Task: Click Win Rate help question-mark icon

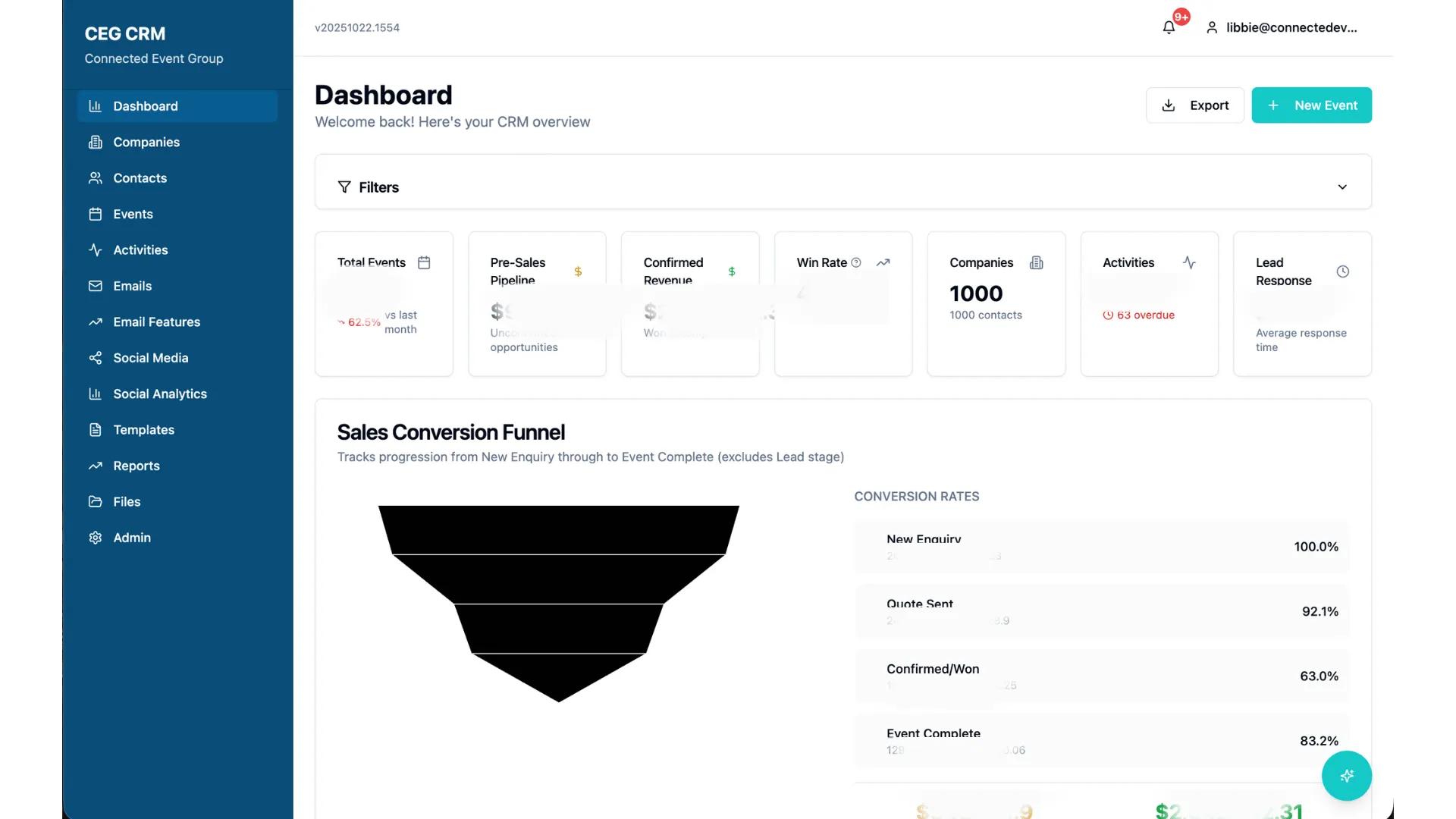Action: (856, 262)
